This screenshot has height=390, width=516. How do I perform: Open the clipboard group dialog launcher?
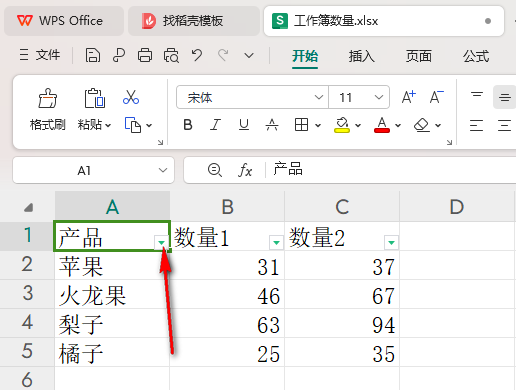coord(160,142)
